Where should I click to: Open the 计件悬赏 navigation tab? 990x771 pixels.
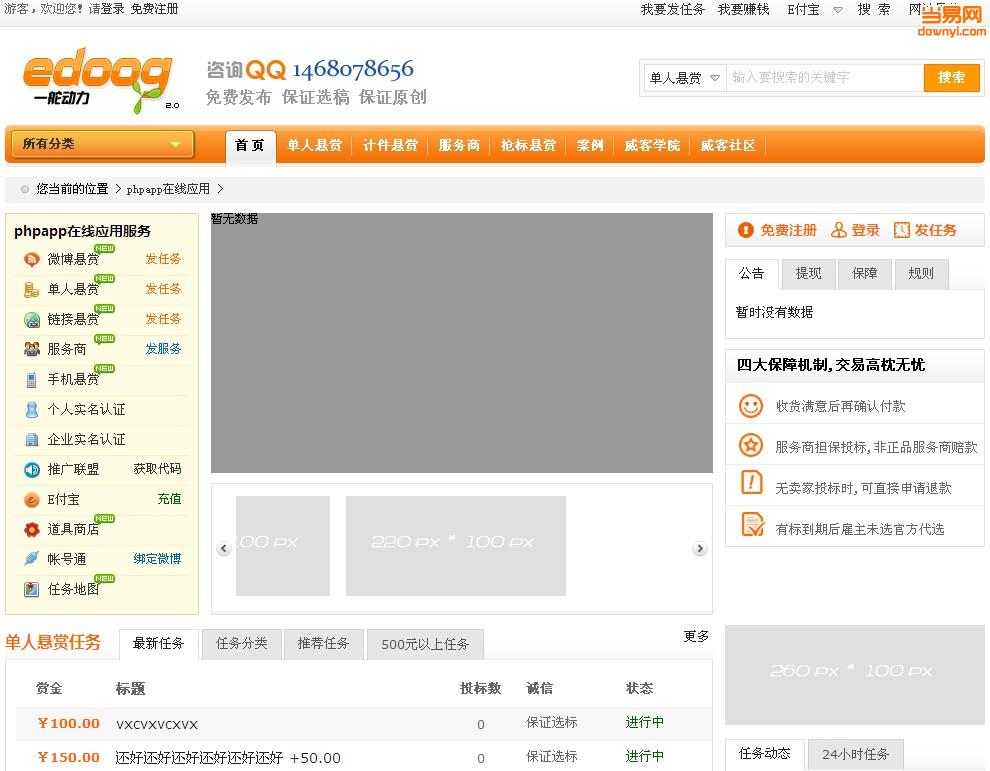(390, 146)
